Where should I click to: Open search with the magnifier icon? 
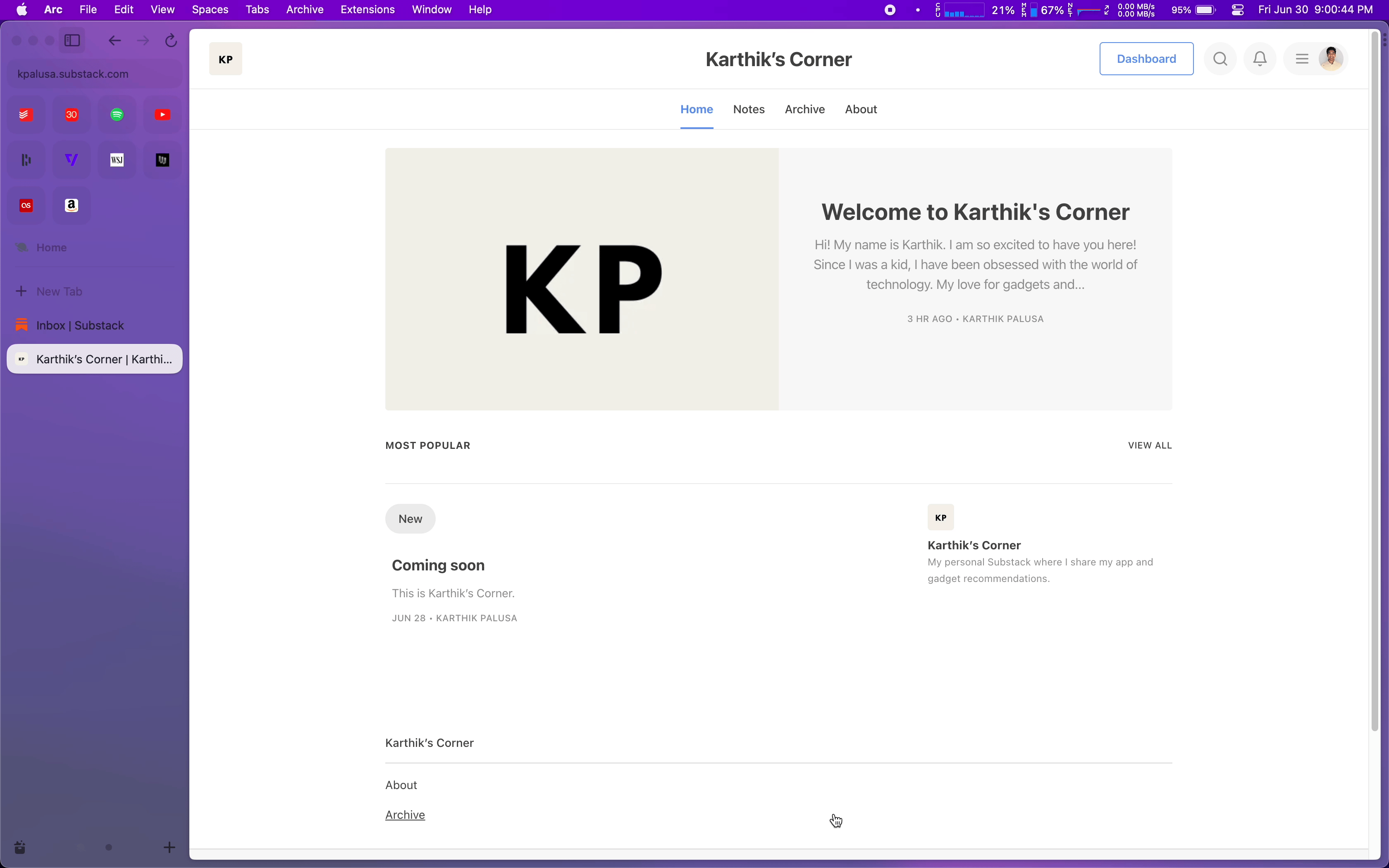click(1221, 59)
